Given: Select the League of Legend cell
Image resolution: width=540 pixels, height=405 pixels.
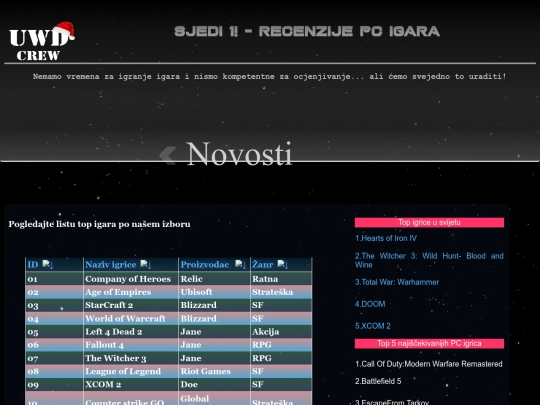Looking at the screenshot, I should tap(131, 371).
